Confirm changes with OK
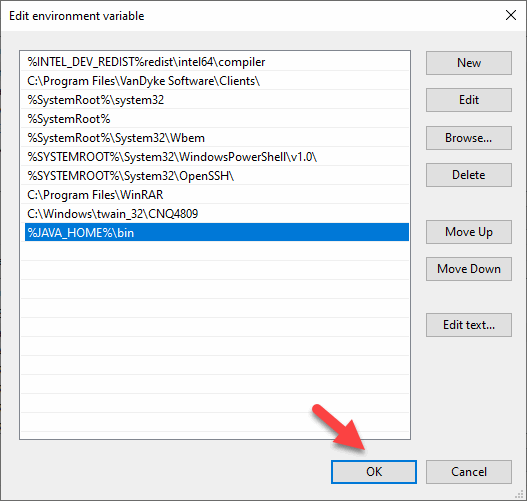 coord(374,472)
